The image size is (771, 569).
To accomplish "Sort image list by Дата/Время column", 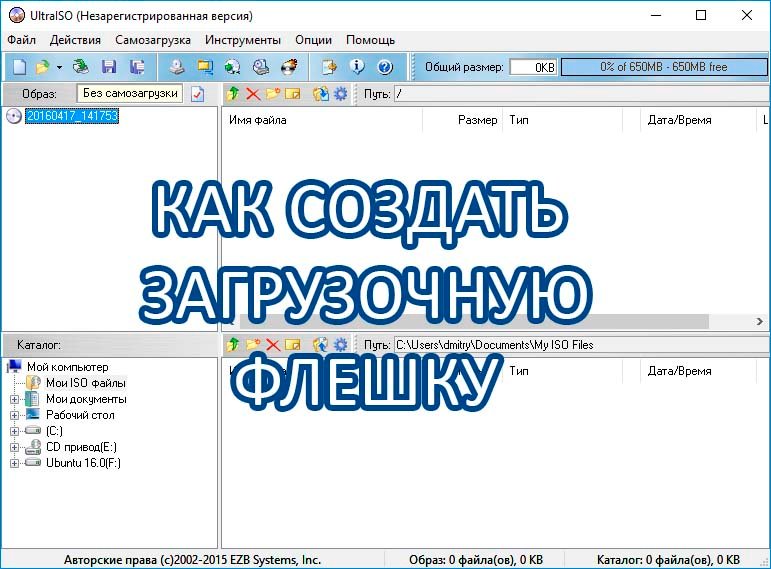I will 698,120.
